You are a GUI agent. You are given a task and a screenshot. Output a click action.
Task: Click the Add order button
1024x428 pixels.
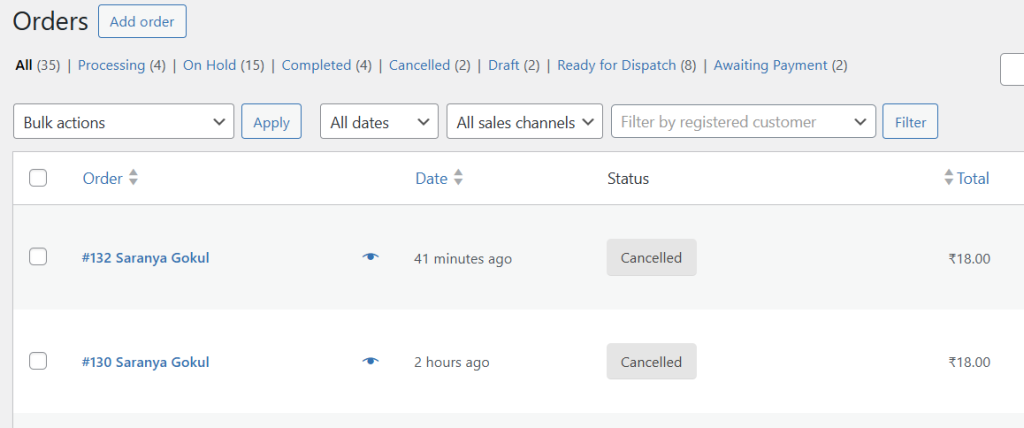pyautogui.click(x=142, y=21)
